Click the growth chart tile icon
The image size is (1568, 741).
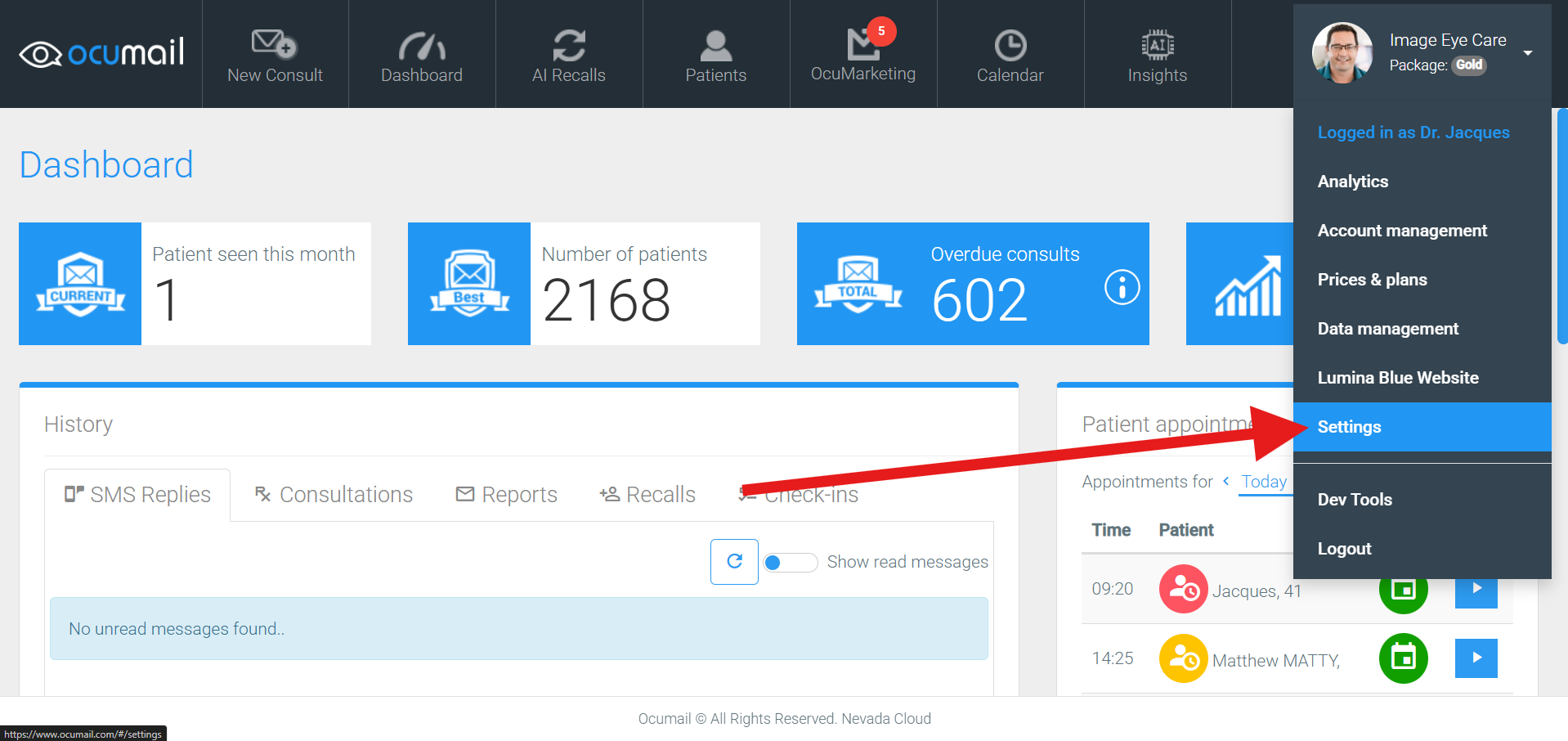click(x=1248, y=285)
